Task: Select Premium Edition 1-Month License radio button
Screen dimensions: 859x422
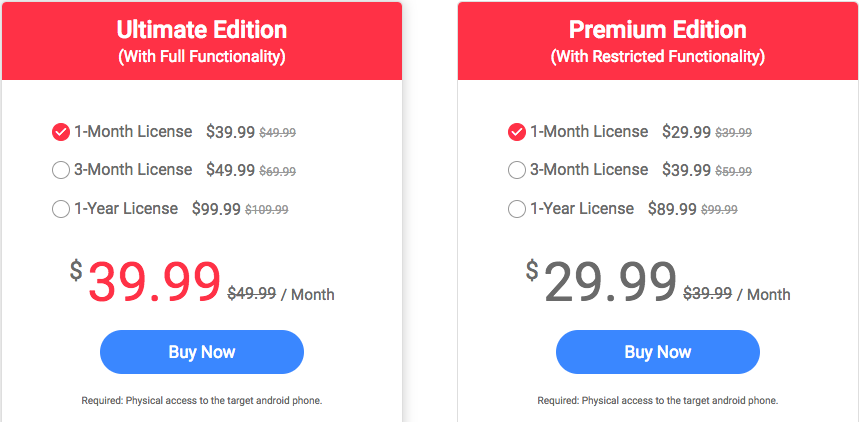Action: (x=517, y=132)
